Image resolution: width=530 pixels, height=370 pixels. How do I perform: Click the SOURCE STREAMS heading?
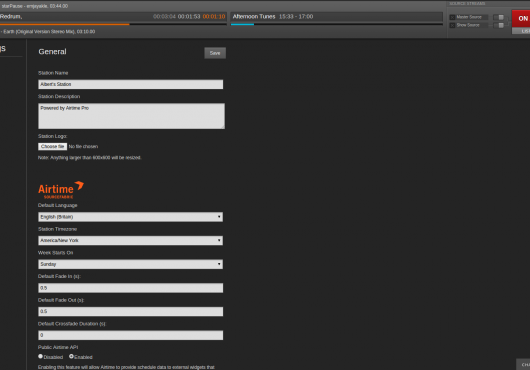click(x=467, y=3)
